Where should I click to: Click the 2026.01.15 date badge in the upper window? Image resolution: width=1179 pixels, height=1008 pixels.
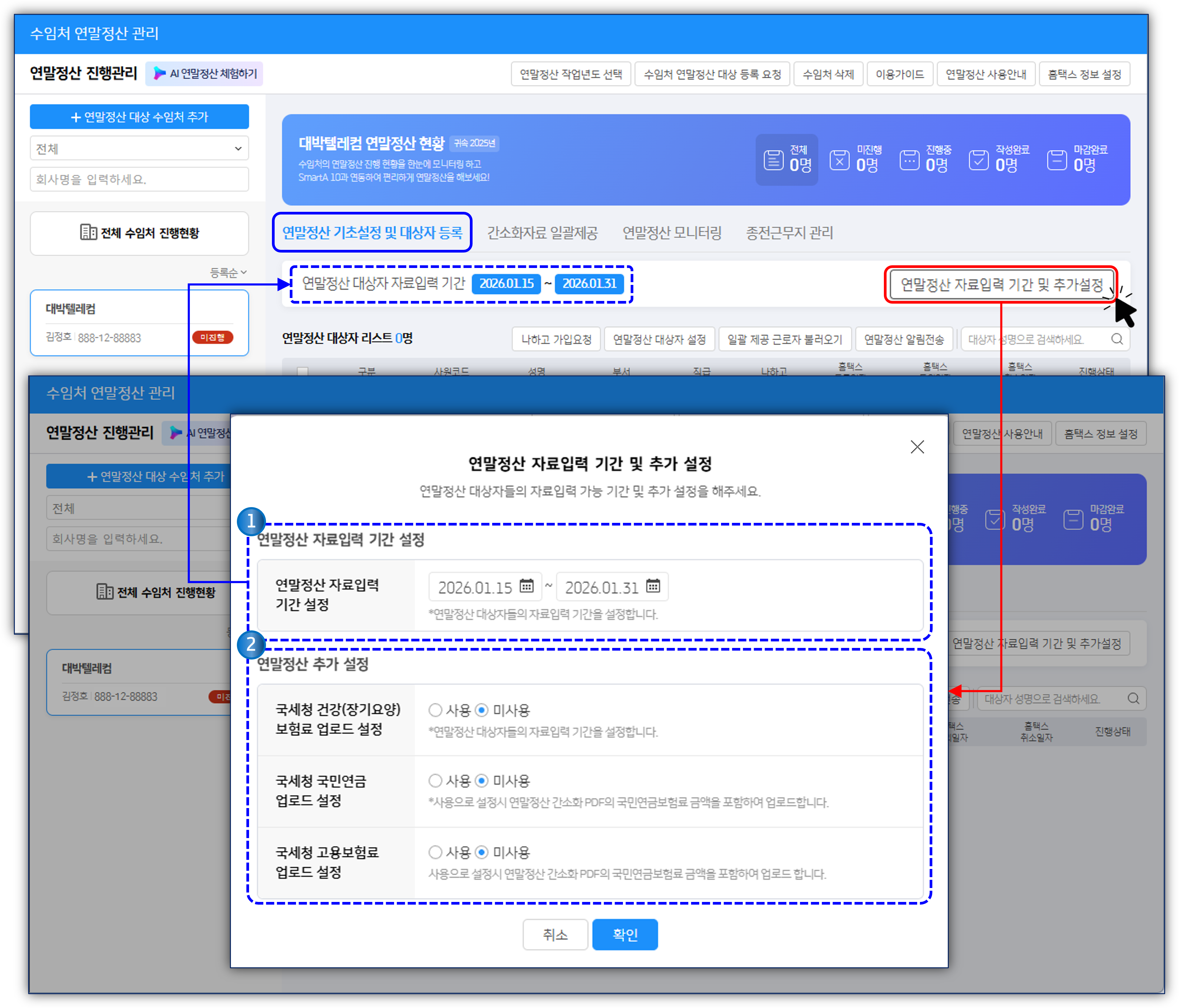506,283
